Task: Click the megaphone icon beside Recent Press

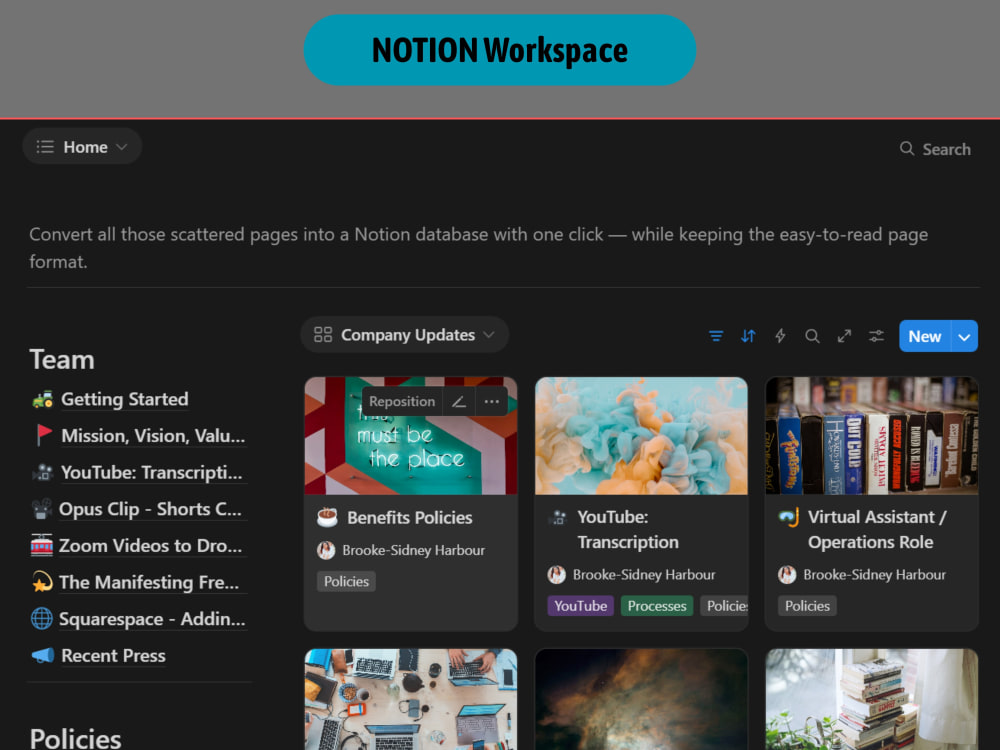Action: pos(43,656)
